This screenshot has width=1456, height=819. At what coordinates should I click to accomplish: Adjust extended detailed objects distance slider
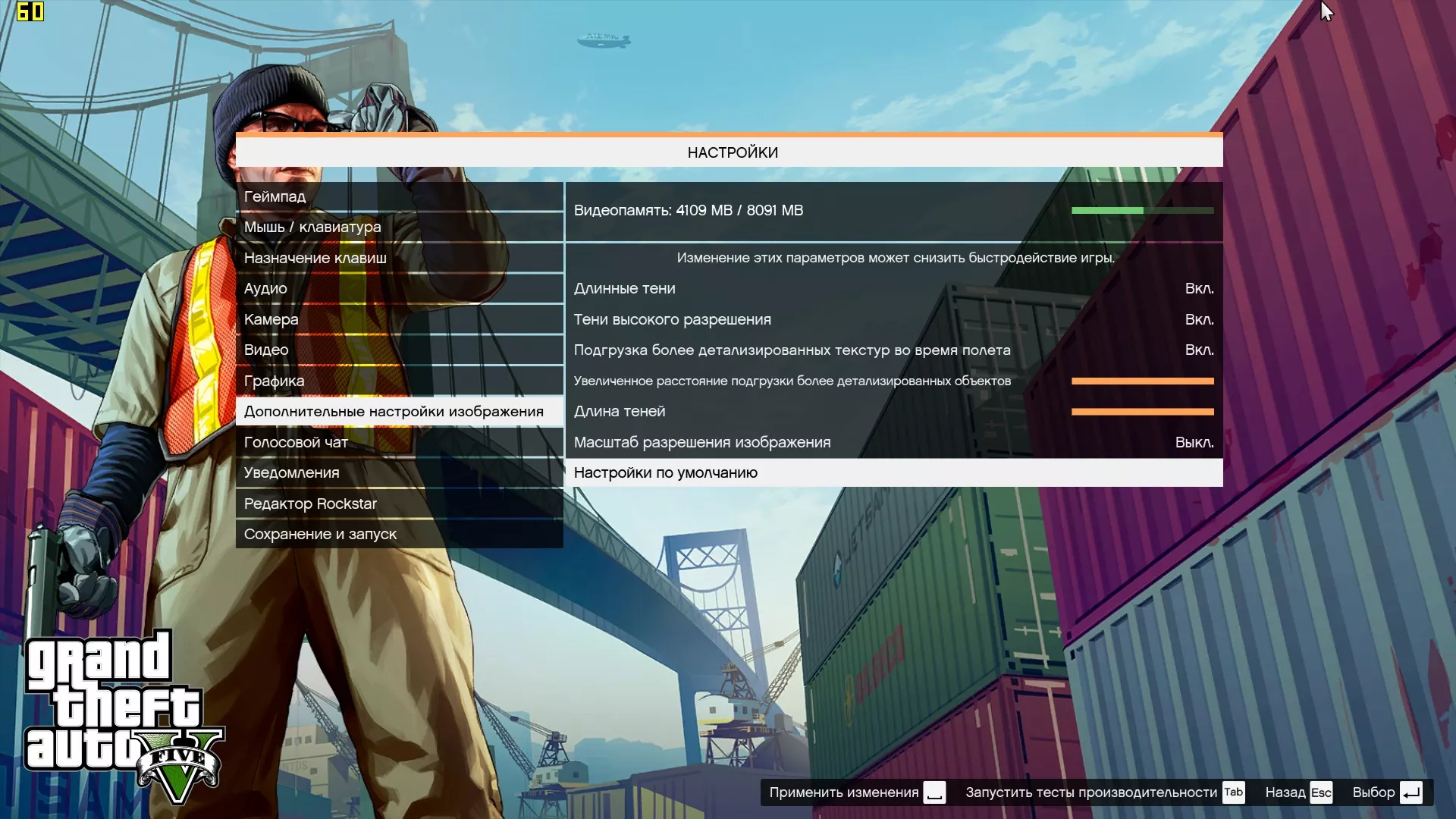[x=1142, y=381]
